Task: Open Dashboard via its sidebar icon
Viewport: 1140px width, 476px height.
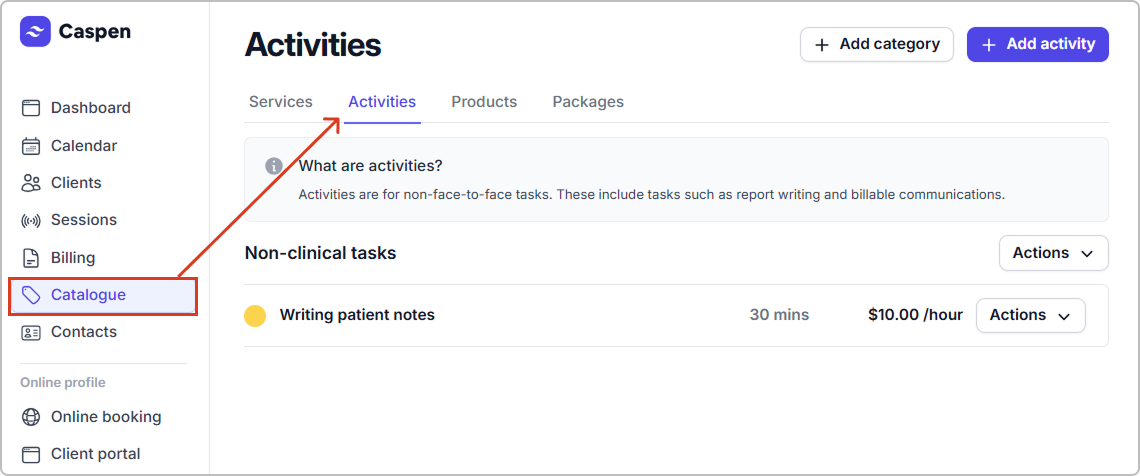Action: coord(31,108)
